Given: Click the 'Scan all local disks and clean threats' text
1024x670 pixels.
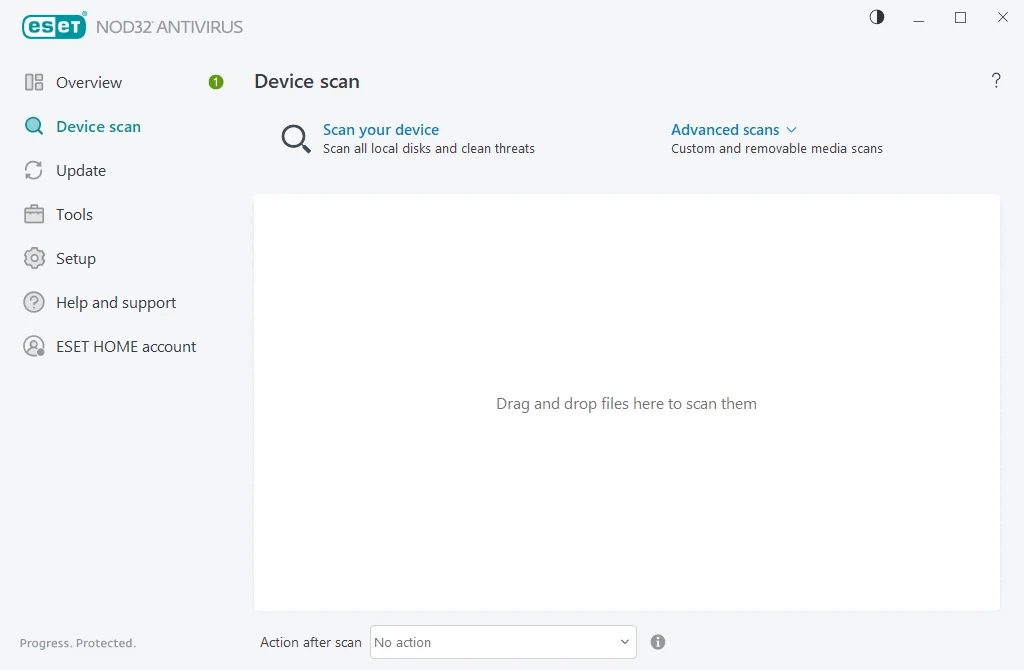Looking at the screenshot, I should [428, 149].
